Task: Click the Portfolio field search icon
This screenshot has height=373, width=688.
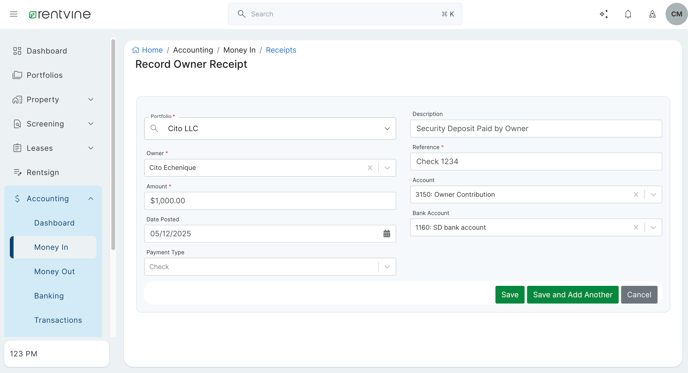Action: 154,128
